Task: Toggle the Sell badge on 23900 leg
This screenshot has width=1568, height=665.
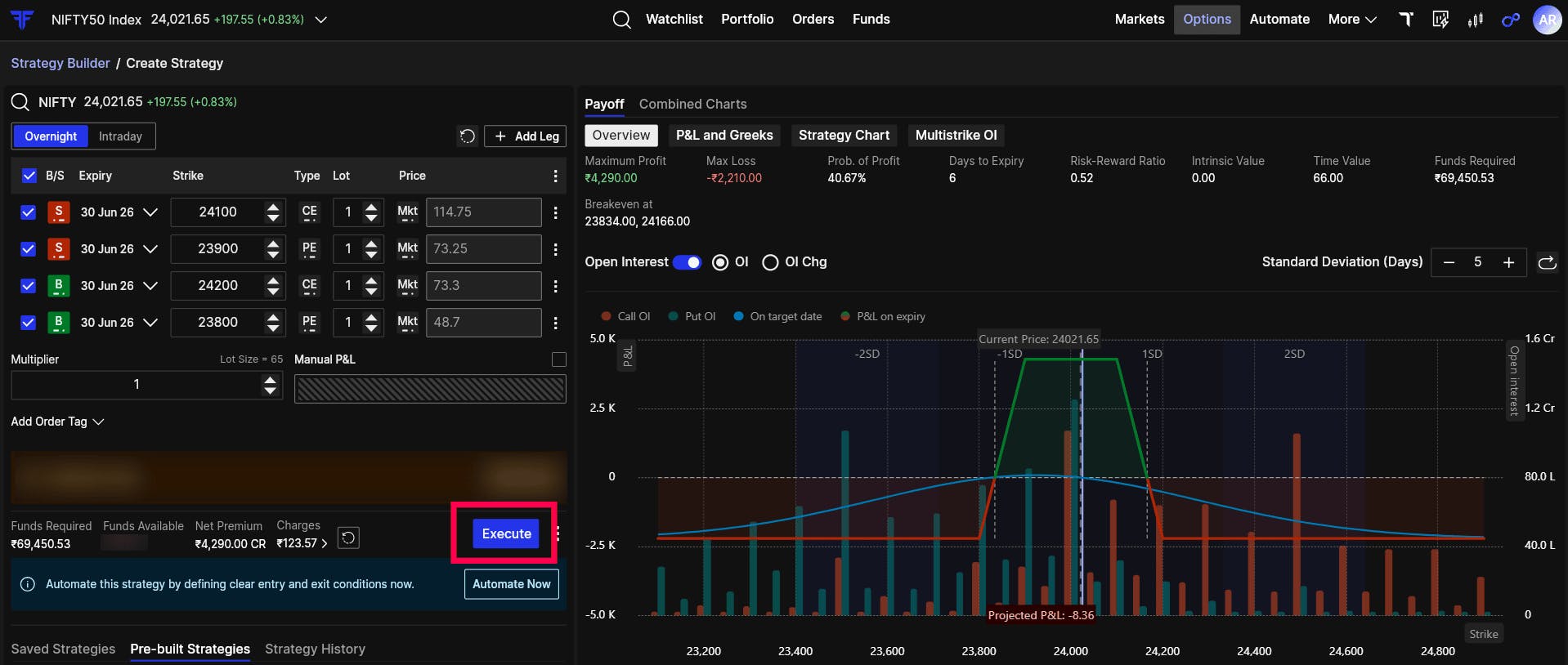Action: (58, 249)
